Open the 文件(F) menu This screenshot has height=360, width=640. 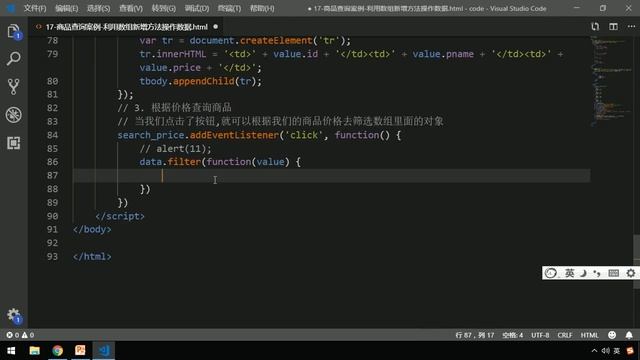(35, 8)
